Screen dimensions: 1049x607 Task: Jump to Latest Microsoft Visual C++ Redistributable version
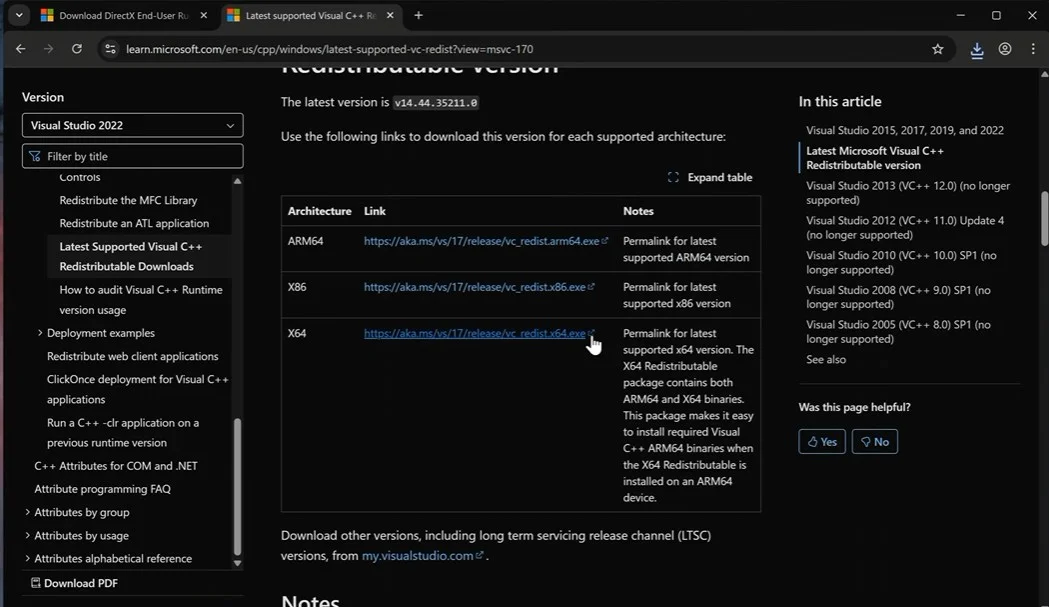(x=875, y=158)
